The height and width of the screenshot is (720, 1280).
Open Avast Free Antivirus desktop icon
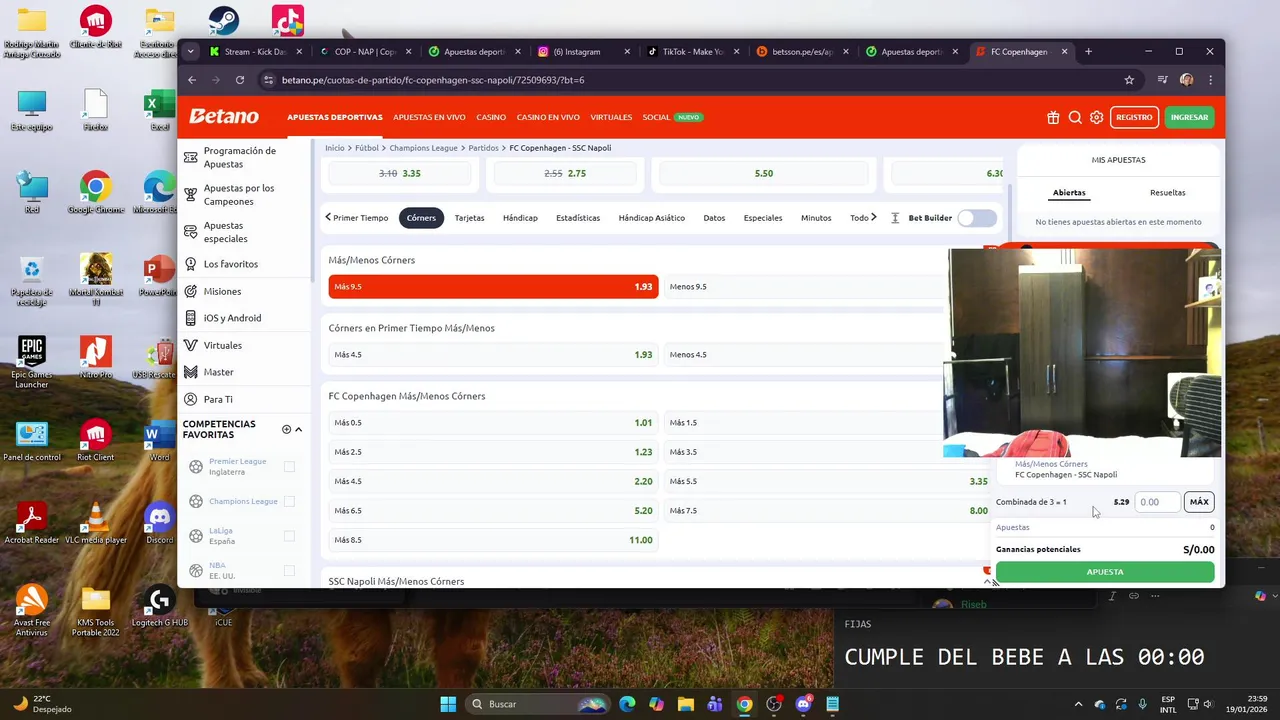click(x=32, y=610)
